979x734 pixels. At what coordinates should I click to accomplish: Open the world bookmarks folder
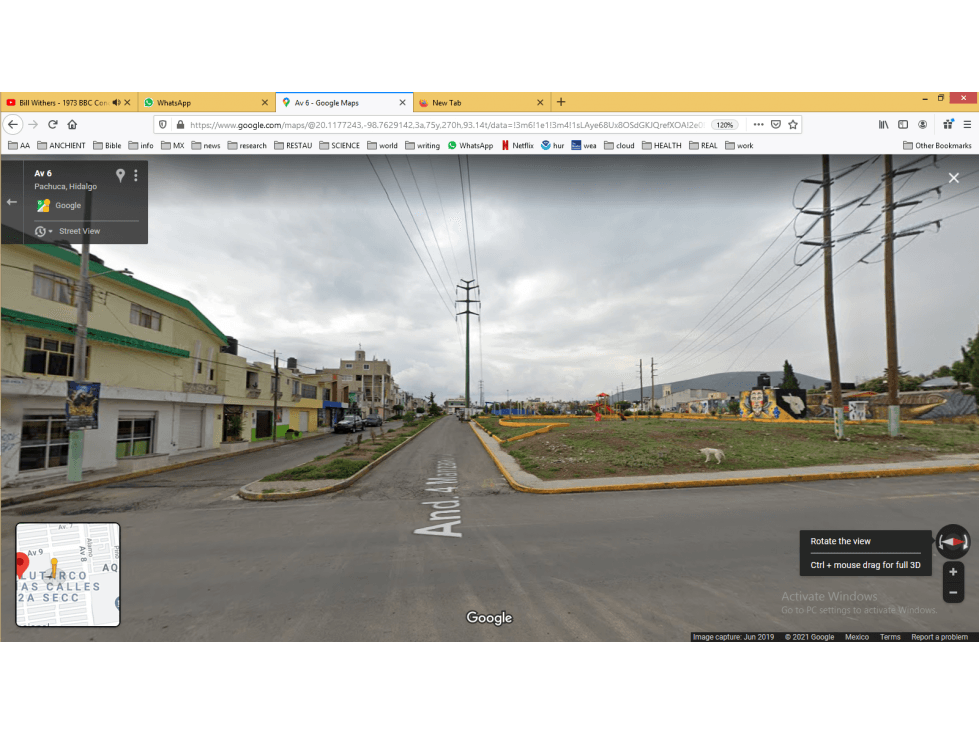pos(383,145)
